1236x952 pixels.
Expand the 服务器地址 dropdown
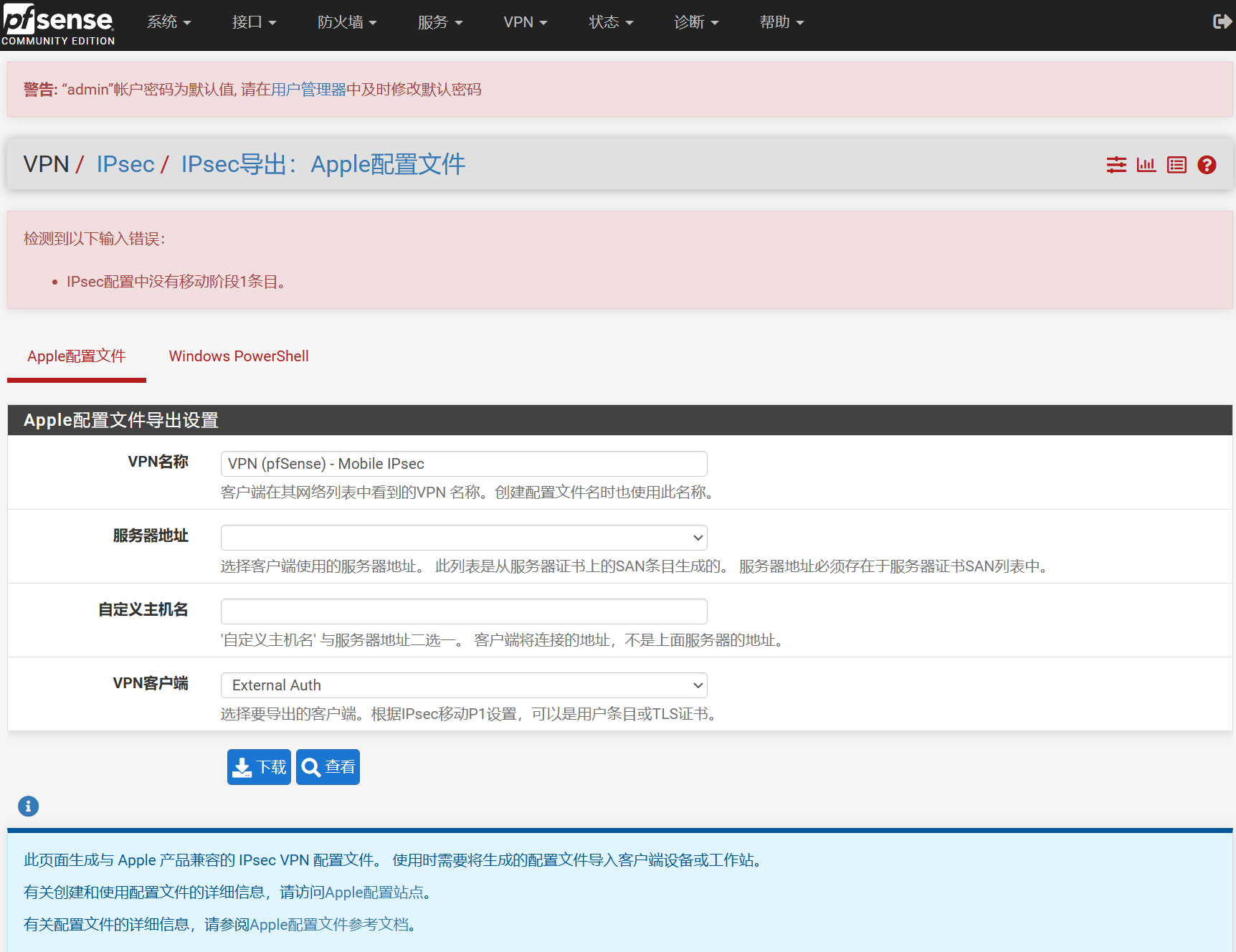click(463, 538)
